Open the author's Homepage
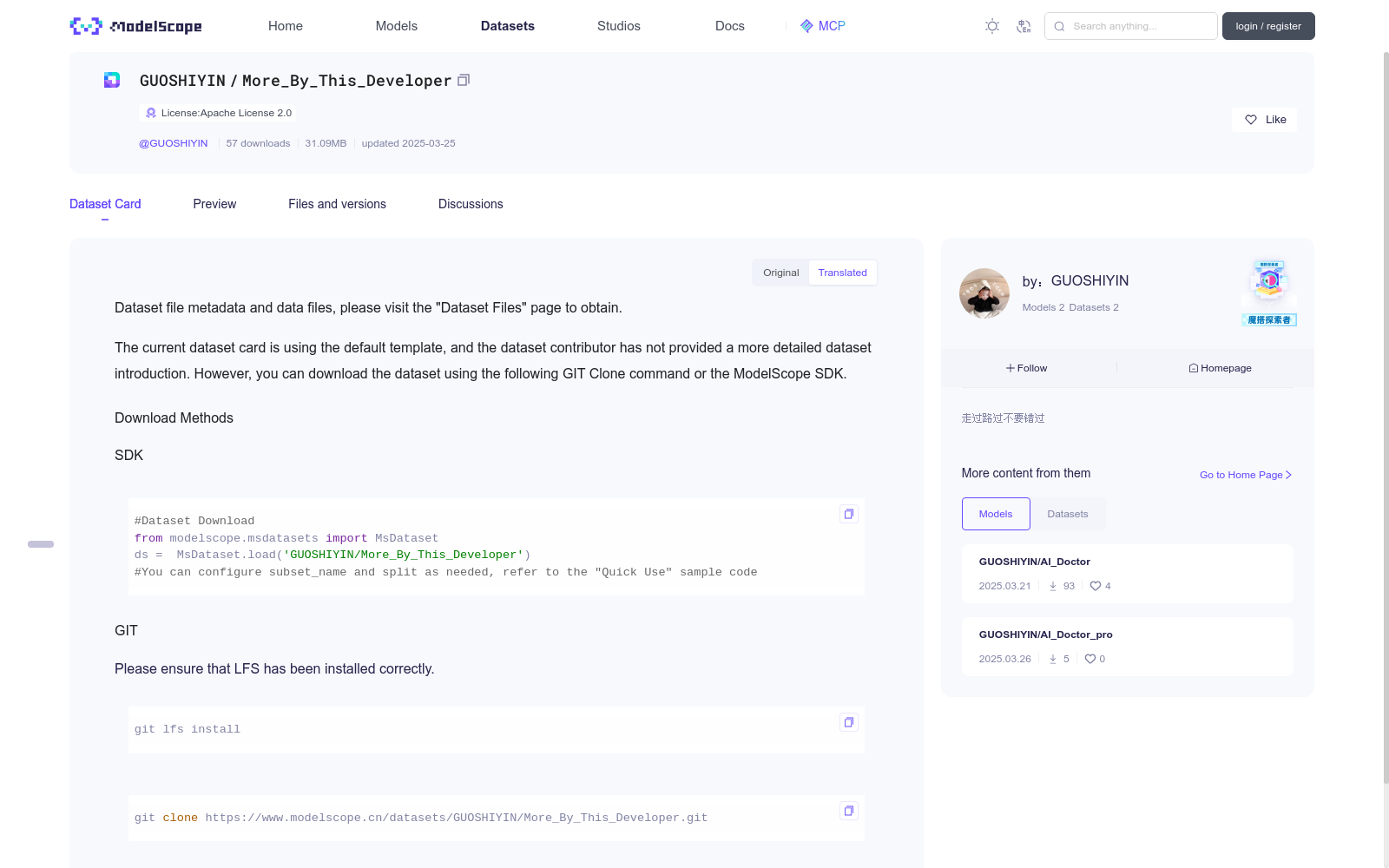 point(1220,368)
